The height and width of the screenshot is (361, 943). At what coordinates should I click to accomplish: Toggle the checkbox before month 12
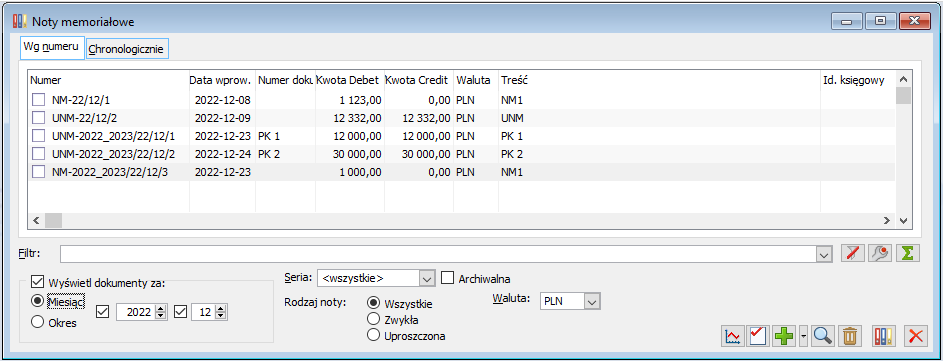(180, 312)
